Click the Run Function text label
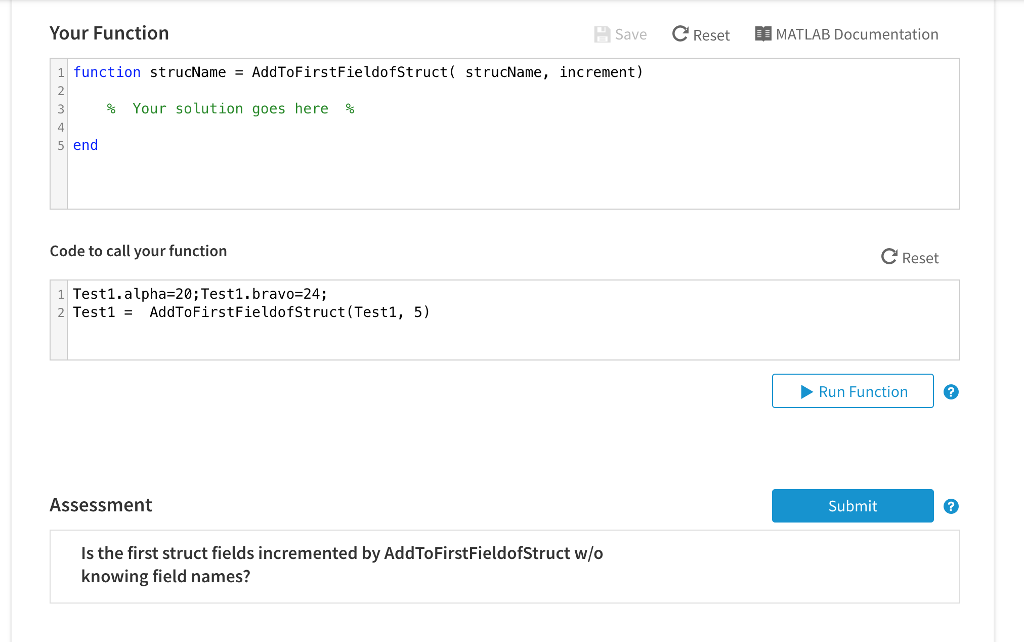 click(863, 392)
